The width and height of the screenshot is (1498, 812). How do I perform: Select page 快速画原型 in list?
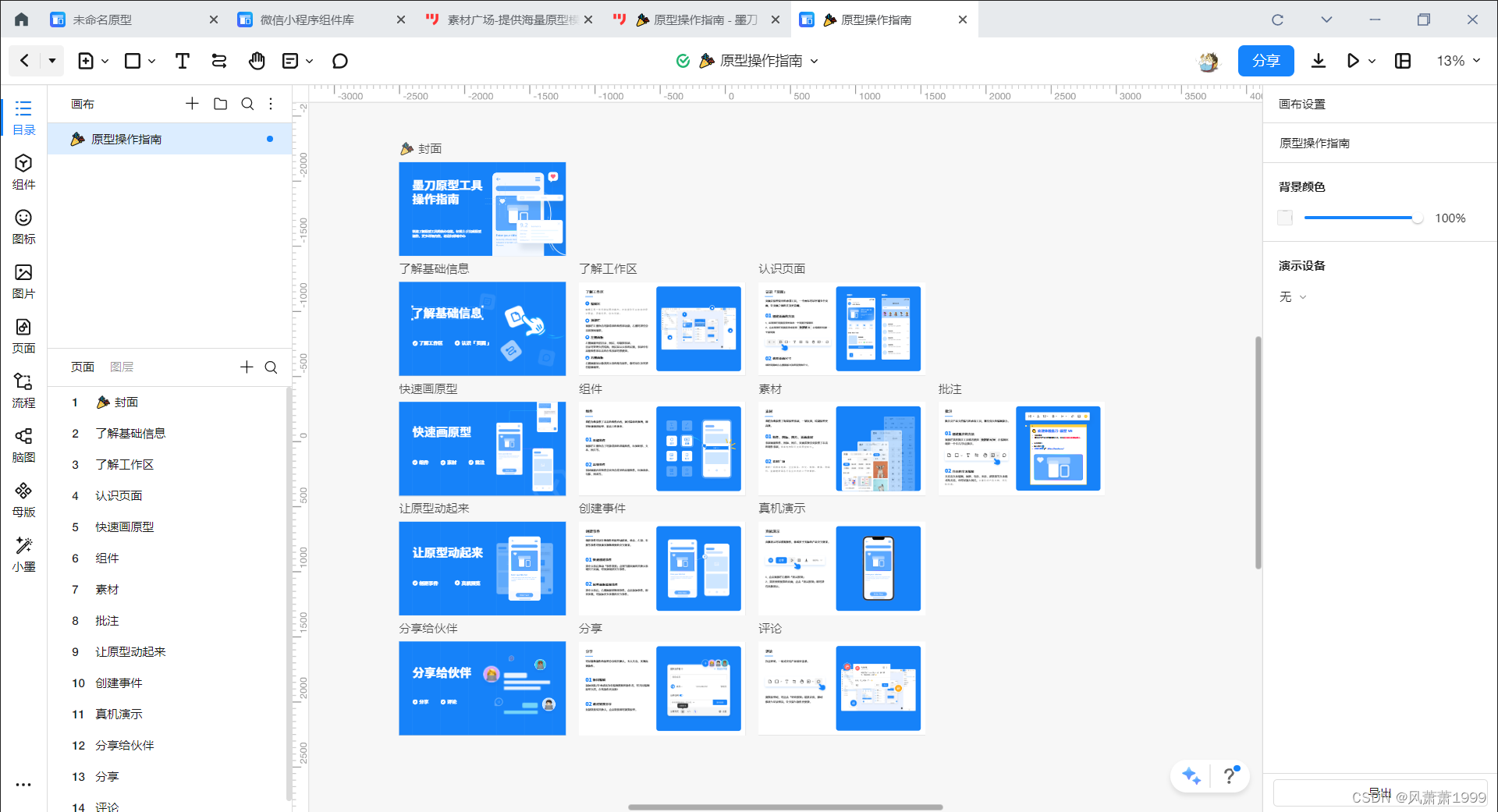[168, 527]
